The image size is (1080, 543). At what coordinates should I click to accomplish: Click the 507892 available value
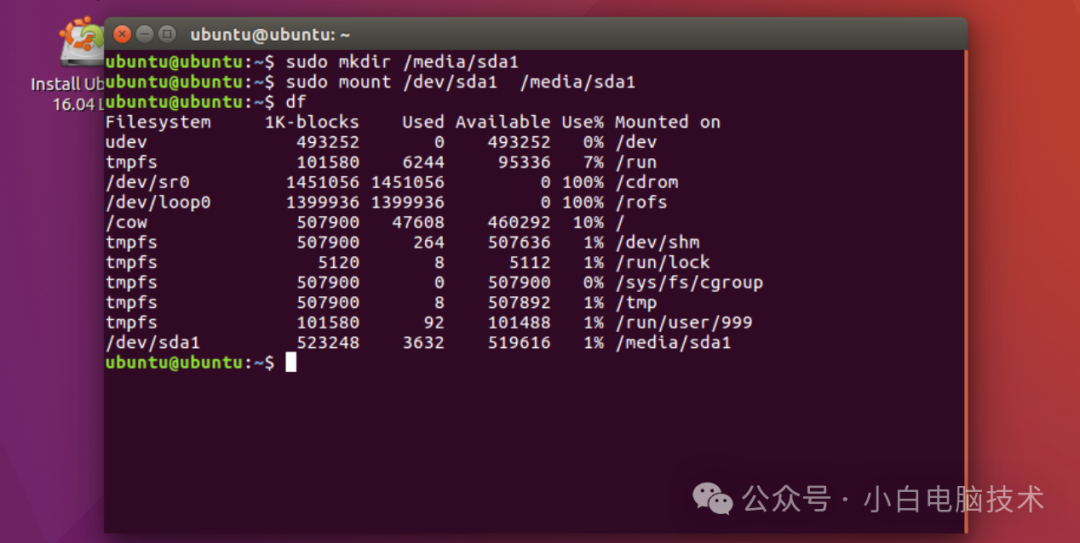coord(519,303)
